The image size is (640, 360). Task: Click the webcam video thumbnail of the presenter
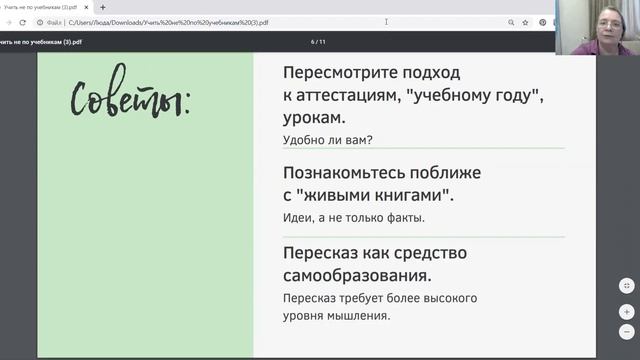click(x=598, y=27)
